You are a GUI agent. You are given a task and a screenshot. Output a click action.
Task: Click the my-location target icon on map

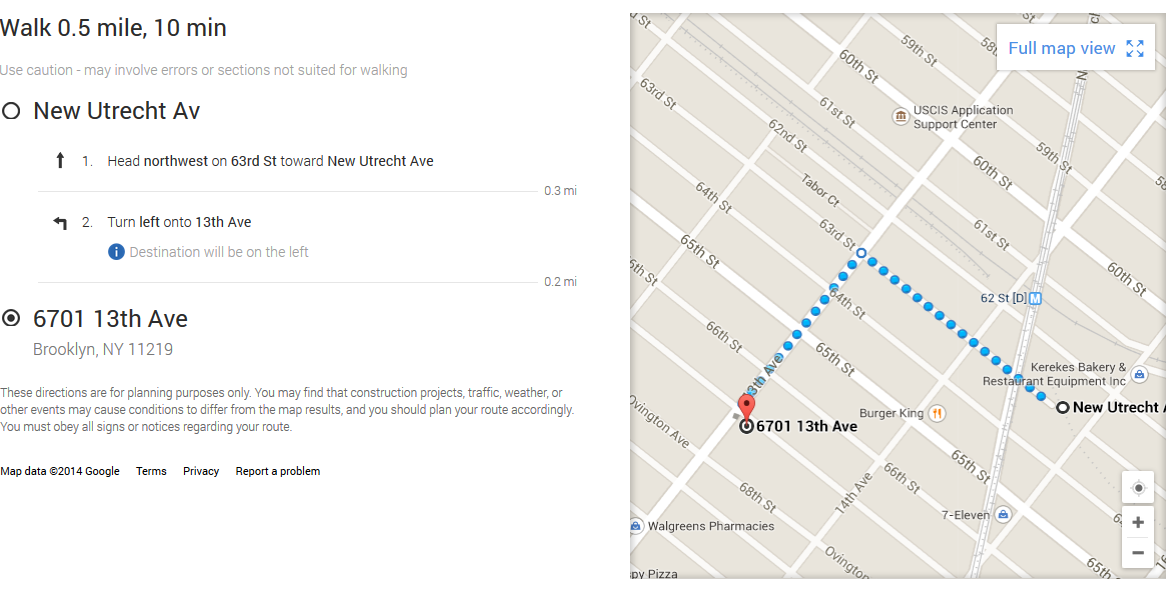[1138, 488]
